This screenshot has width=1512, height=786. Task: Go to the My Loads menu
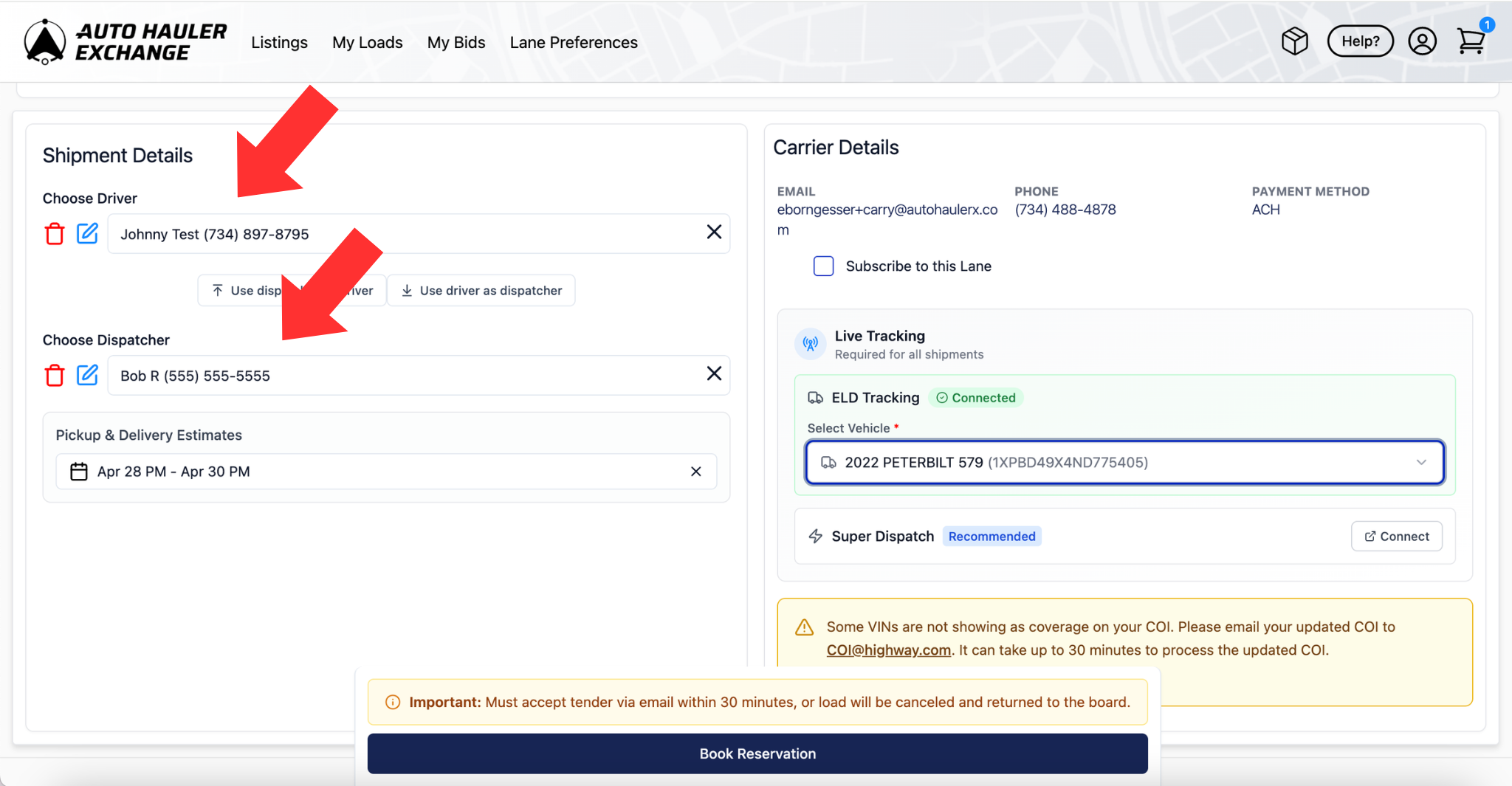pos(367,42)
